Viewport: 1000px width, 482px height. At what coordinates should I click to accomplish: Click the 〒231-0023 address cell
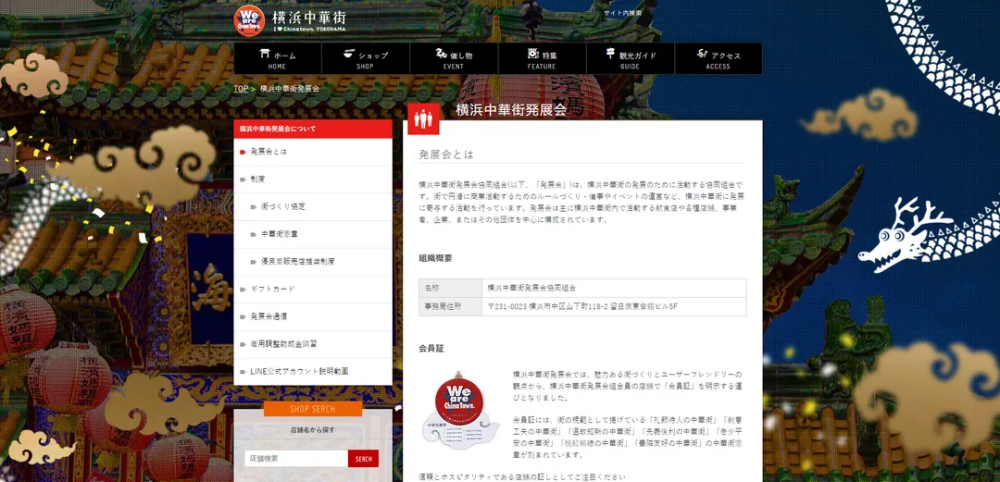coord(614,307)
